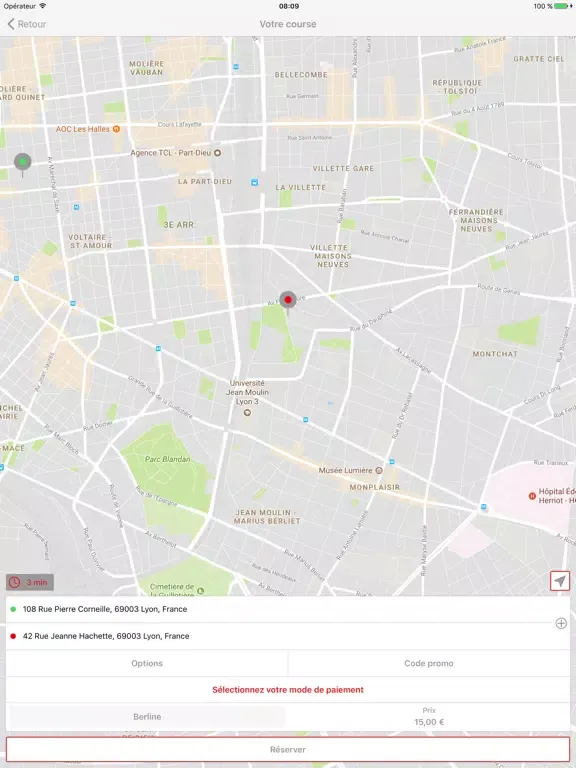Tap transit icon near Molière Vauban
576x768 pixels.
[236, 67]
